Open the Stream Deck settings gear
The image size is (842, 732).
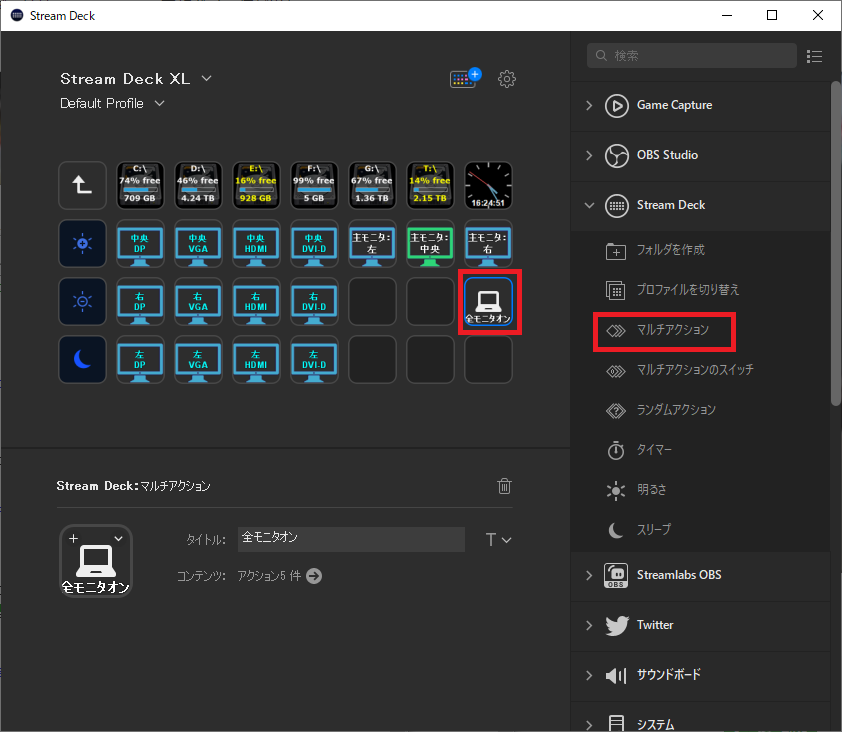507,78
